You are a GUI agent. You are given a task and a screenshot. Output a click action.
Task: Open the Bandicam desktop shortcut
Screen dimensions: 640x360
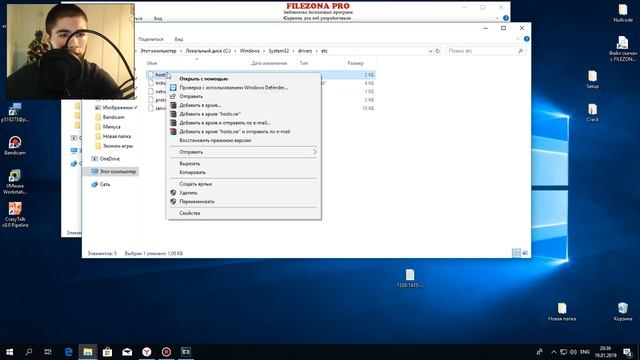[x=15, y=145]
